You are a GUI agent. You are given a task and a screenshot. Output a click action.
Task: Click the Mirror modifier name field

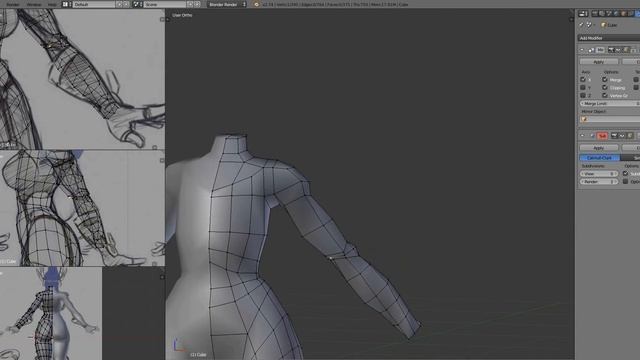[600, 50]
